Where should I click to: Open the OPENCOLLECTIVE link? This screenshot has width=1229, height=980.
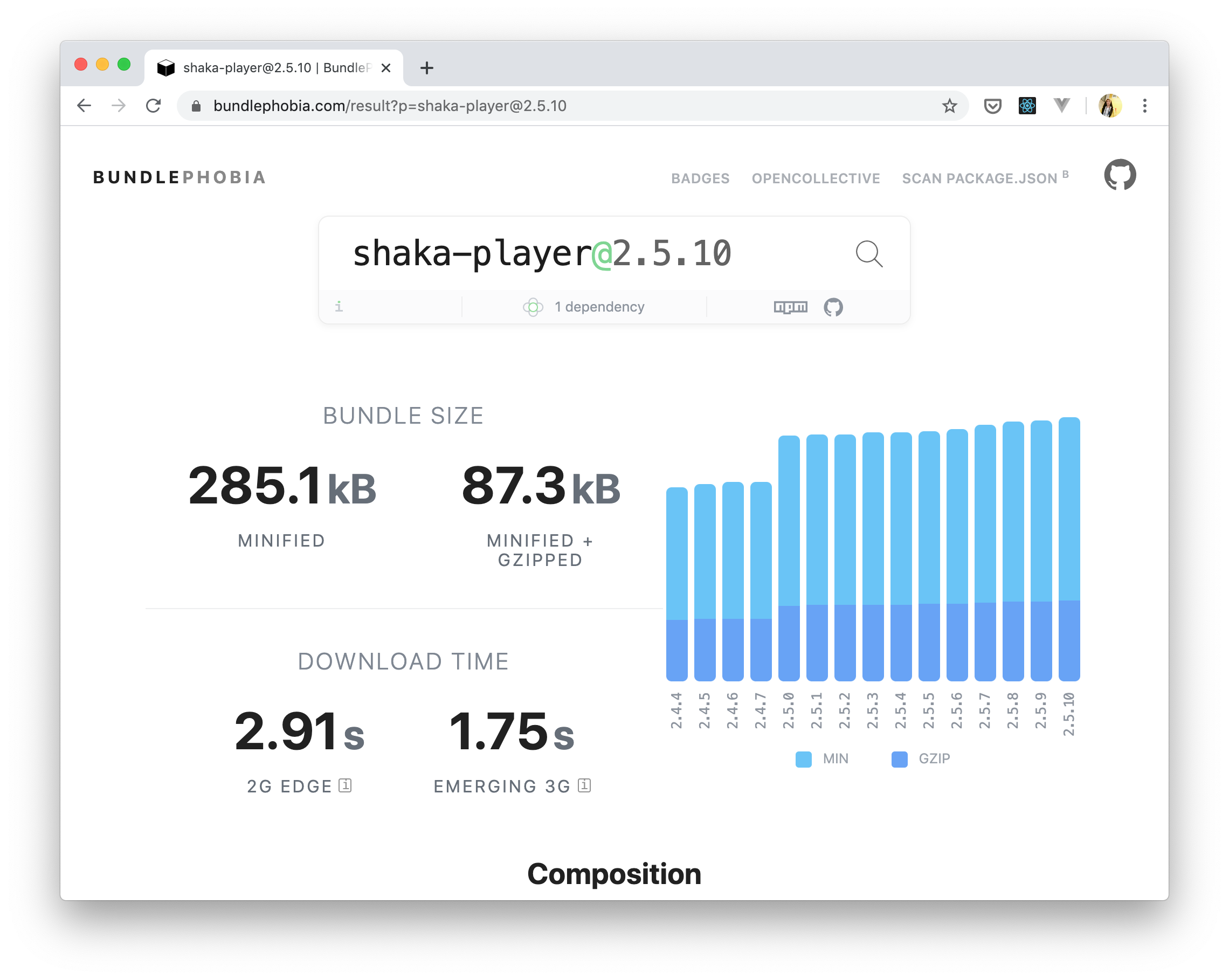point(816,178)
